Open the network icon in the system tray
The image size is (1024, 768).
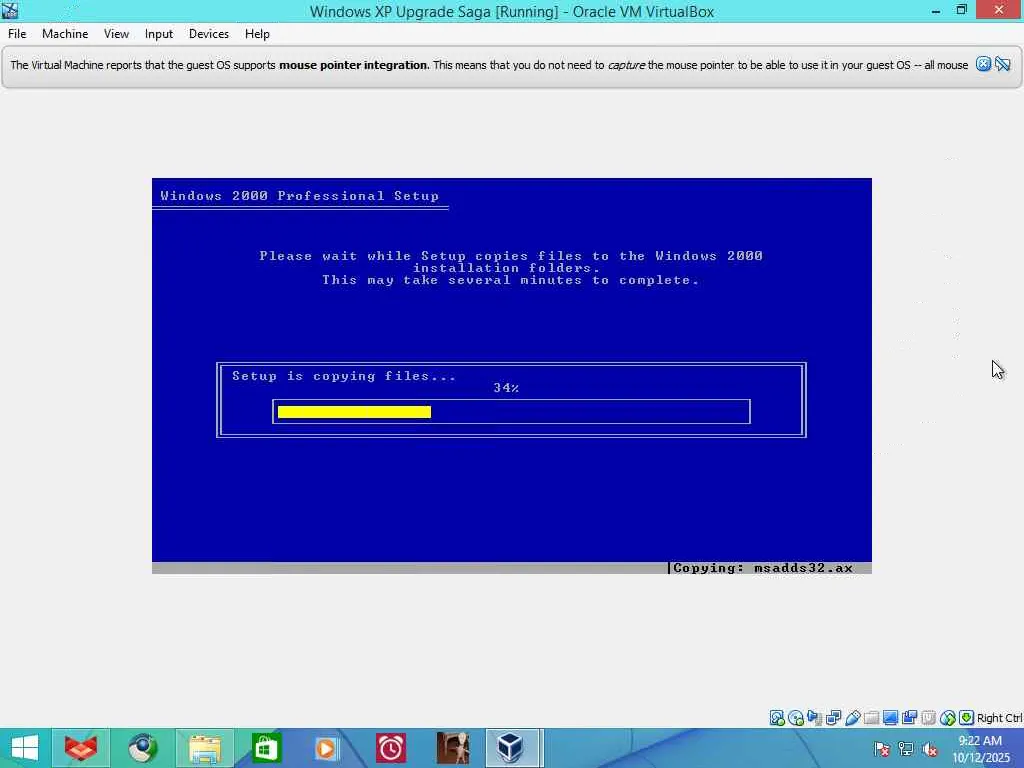[905, 749]
